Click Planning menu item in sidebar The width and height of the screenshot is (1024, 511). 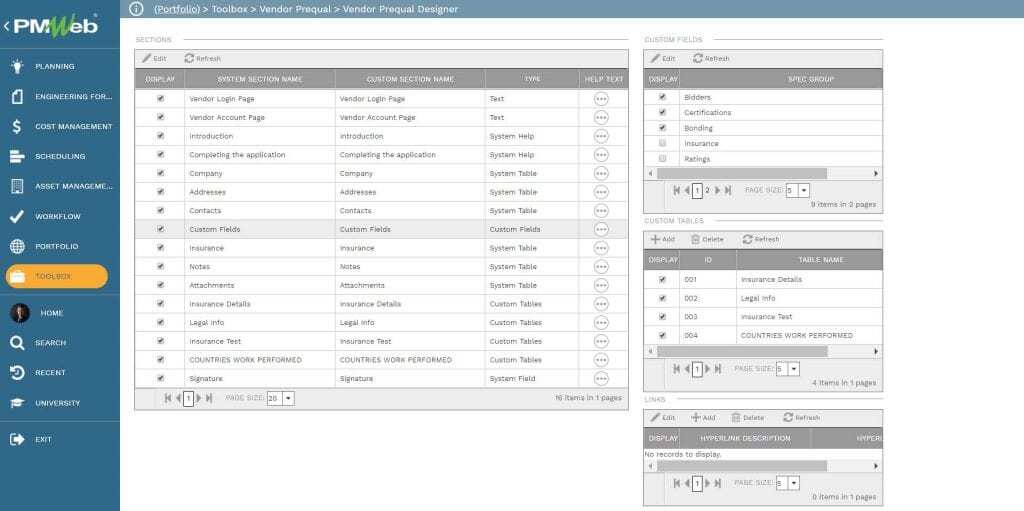pos(55,66)
